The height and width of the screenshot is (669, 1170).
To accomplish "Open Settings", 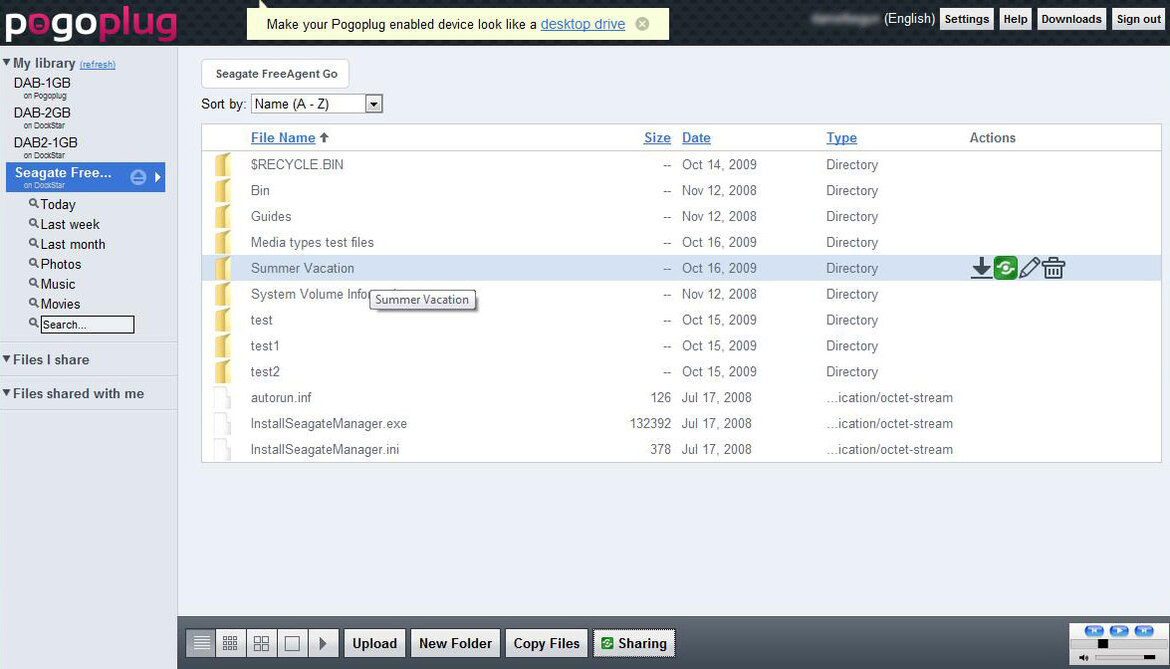I will point(966,19).
